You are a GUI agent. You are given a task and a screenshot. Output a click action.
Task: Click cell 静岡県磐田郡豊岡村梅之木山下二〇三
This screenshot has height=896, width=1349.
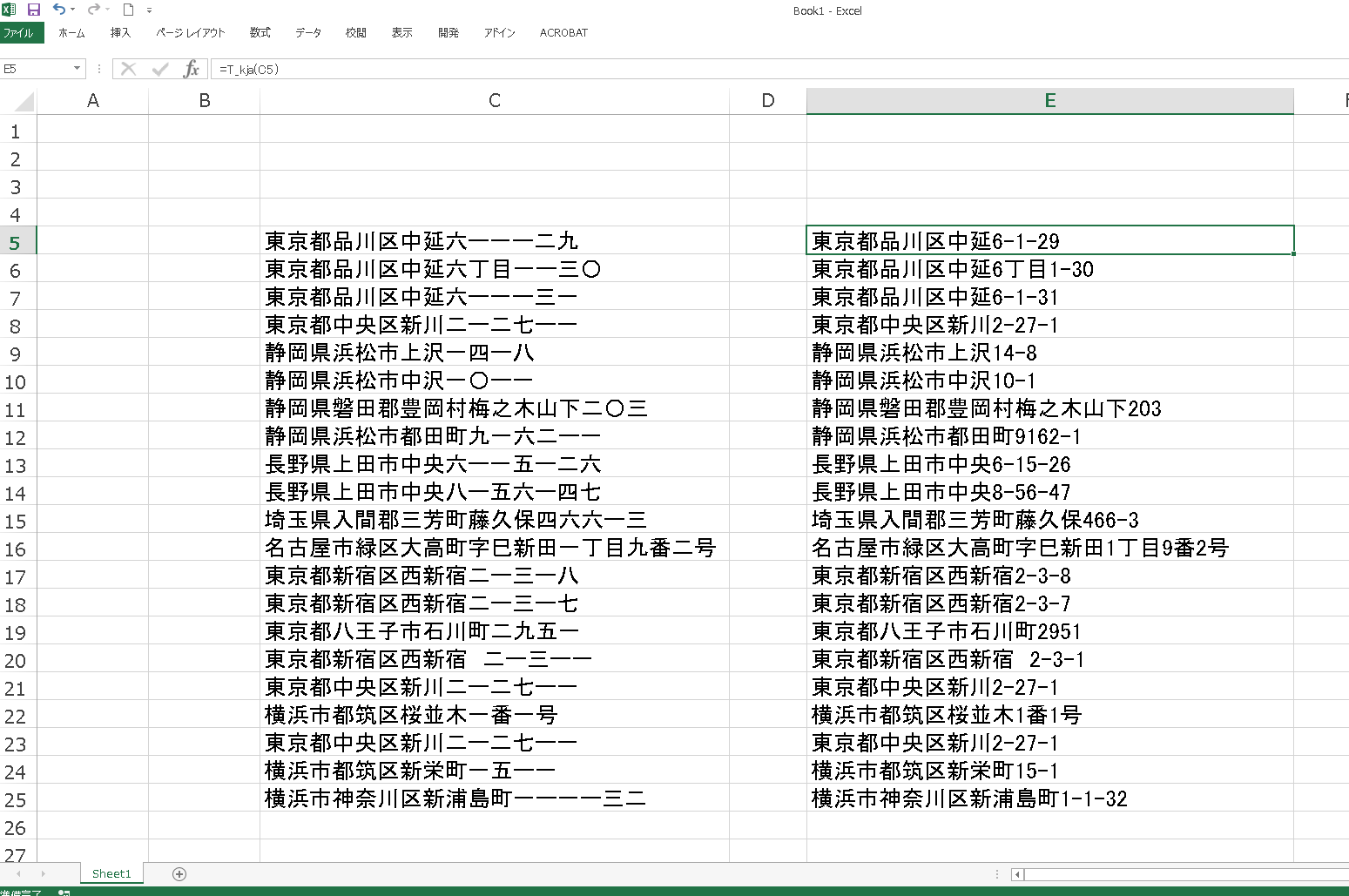495,408
